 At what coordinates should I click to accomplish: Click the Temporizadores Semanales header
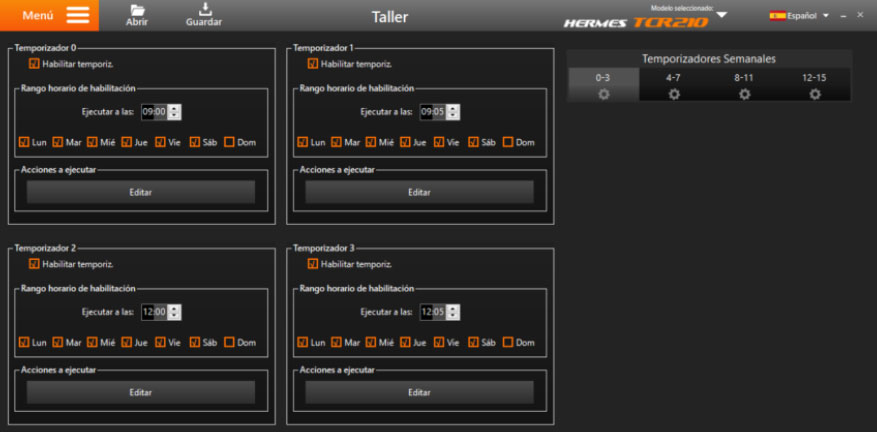click(709, 59)
